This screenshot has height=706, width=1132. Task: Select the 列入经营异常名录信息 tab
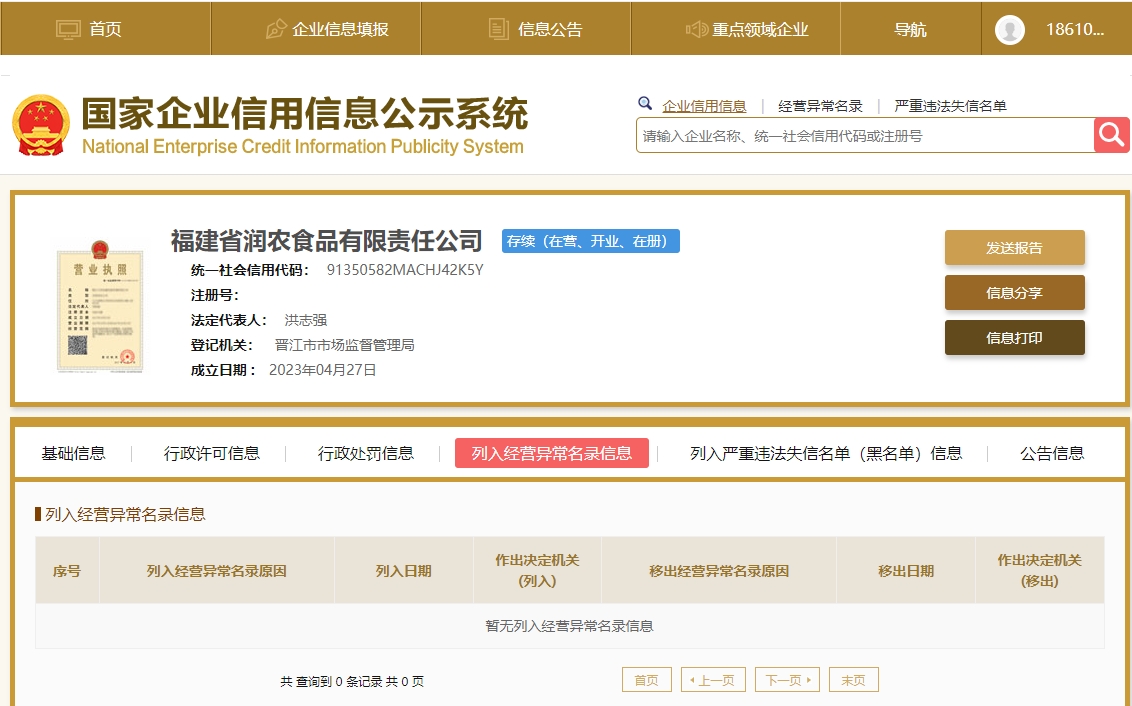click(x=552, y=453)
